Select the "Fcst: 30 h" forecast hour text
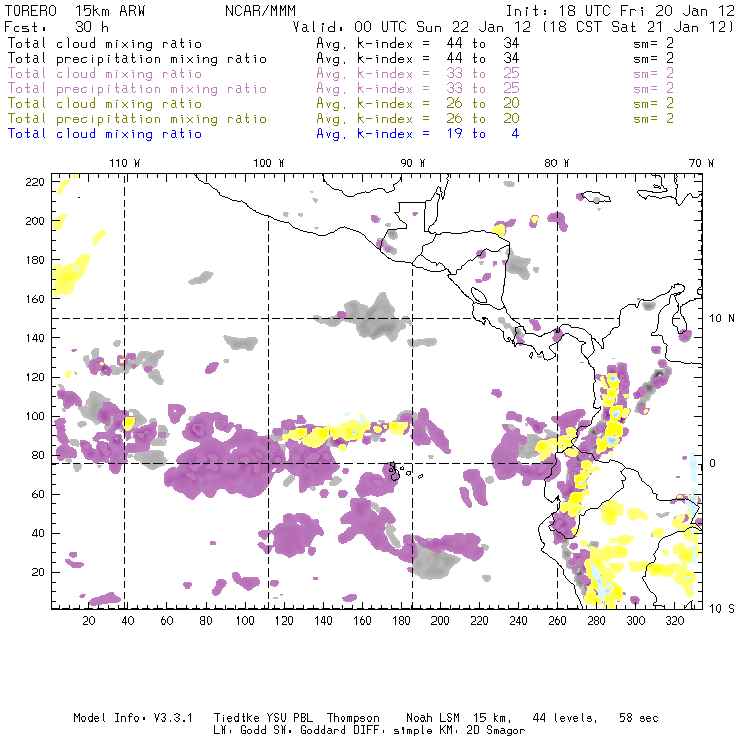The image size is (740, 740). [x=56, y=27]
